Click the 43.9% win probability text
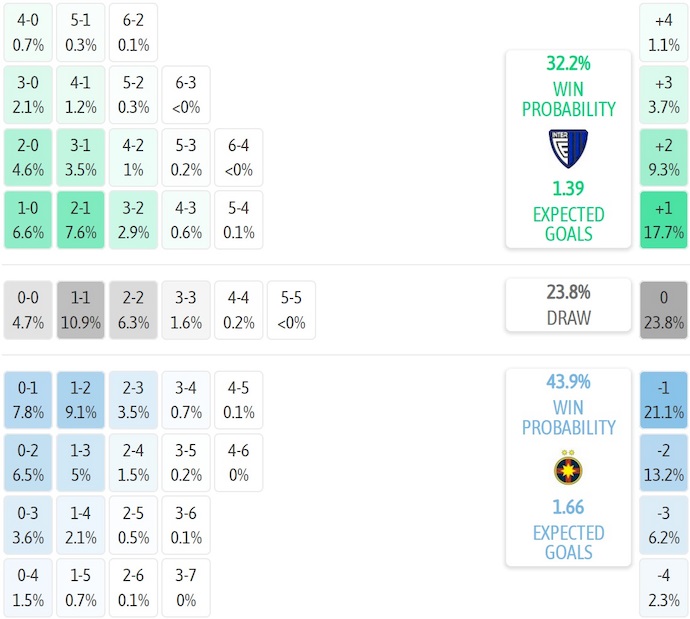 [x=568, y=381]
